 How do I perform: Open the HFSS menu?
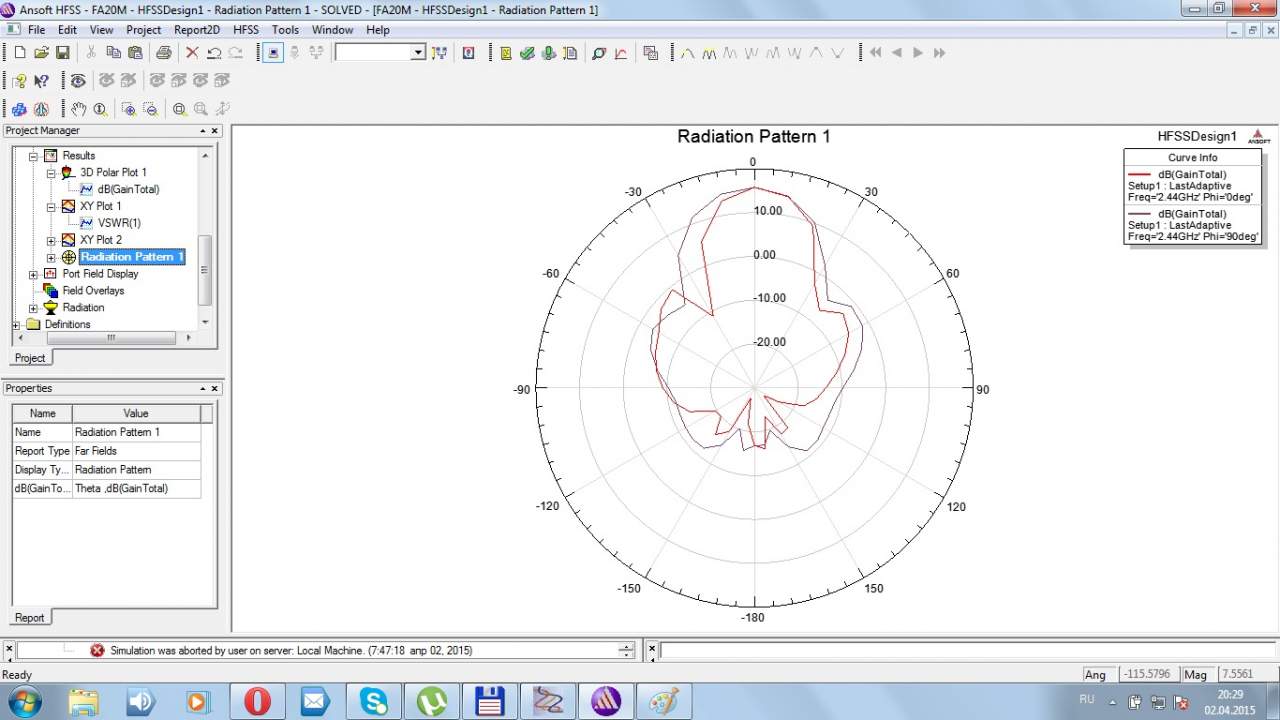tap(245, 30)
